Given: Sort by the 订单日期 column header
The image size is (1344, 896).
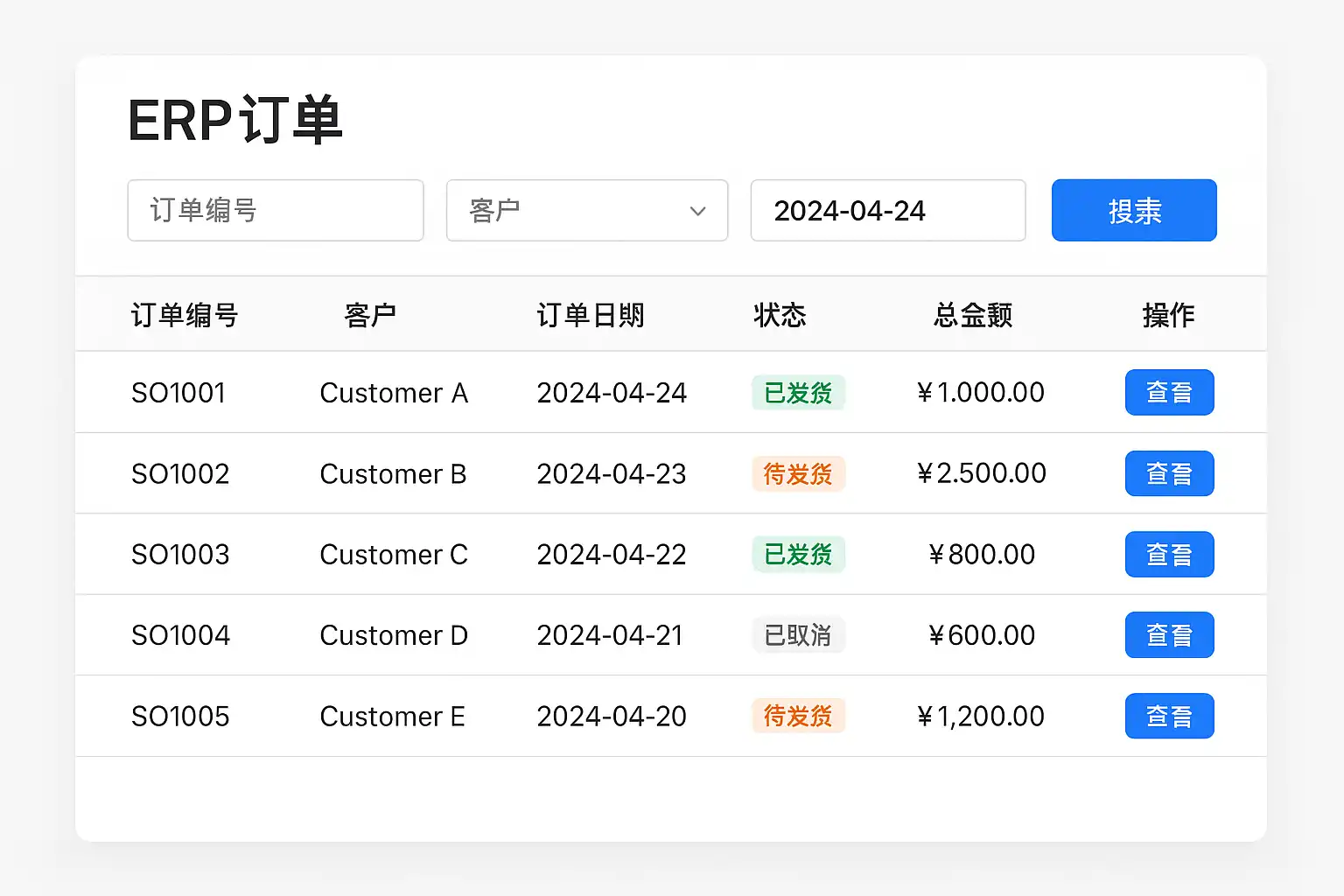Looking at the screenshot, I should click(591, 315).
